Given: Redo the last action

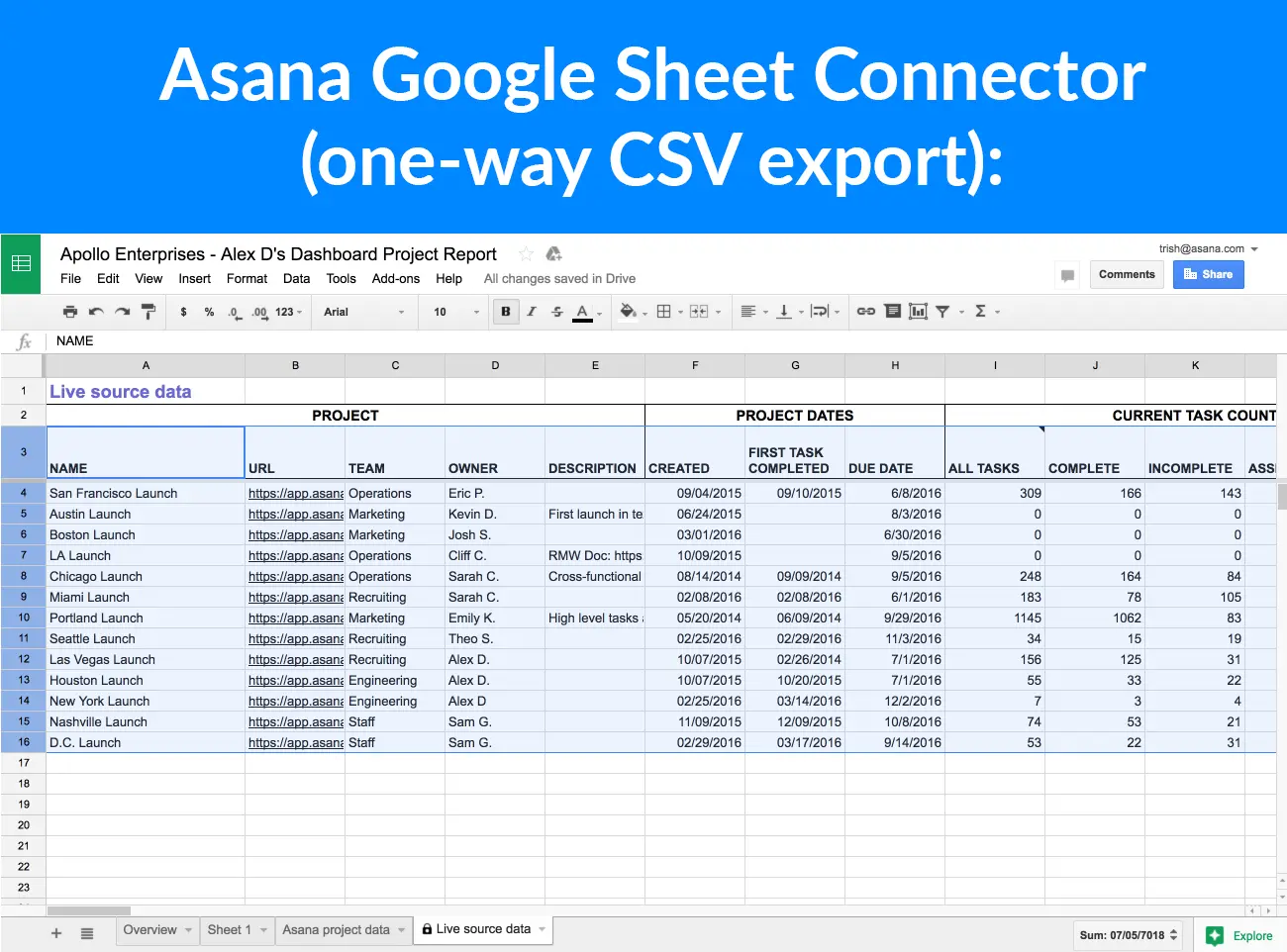Looking at the screenshot, I should point(122,312).
